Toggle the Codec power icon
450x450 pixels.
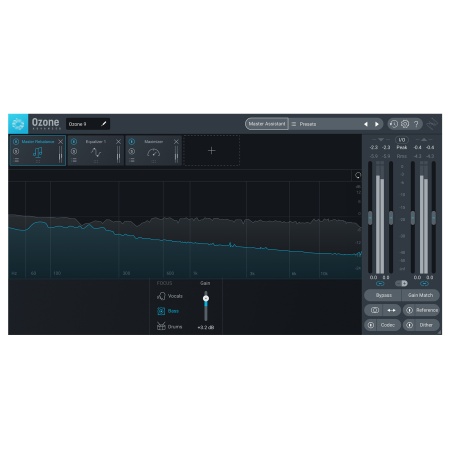(x=371, y=325)
